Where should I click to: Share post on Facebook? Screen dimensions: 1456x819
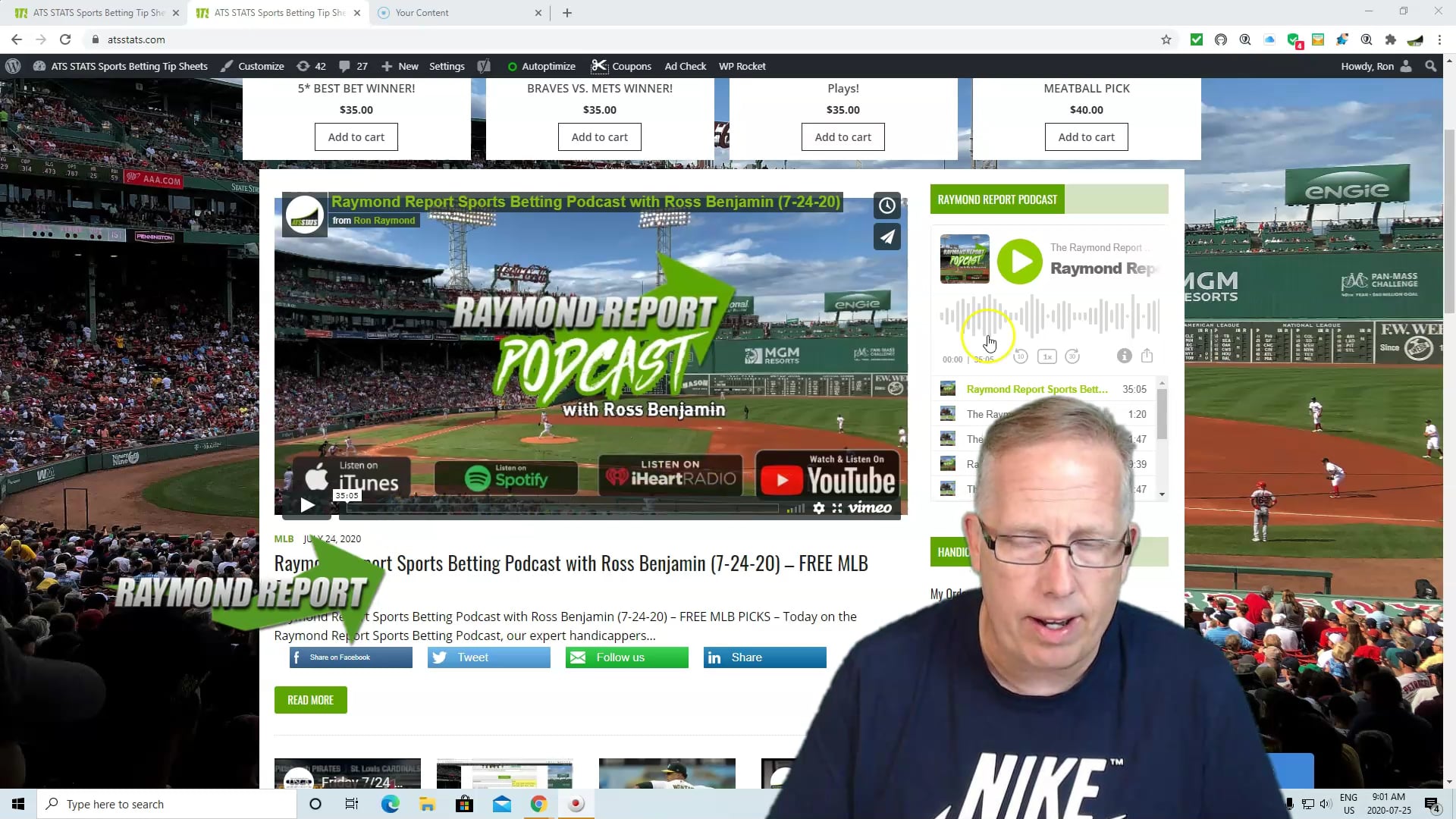pos(351,657)
